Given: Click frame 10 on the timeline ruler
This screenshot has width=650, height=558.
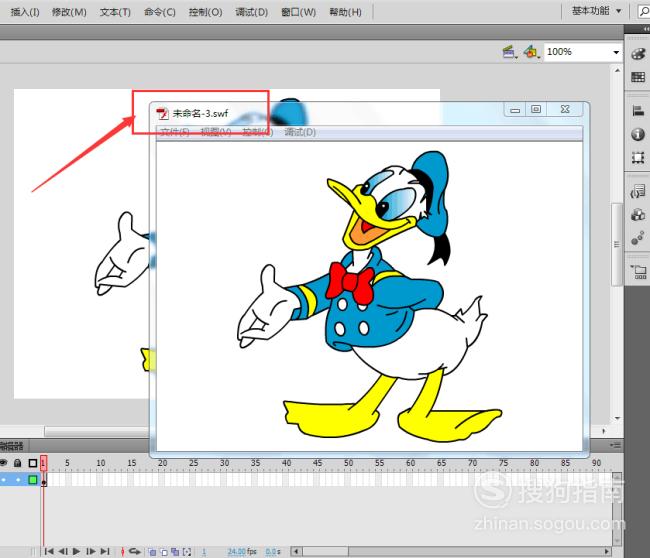Looking at the screenshot, I should point(101,463).
